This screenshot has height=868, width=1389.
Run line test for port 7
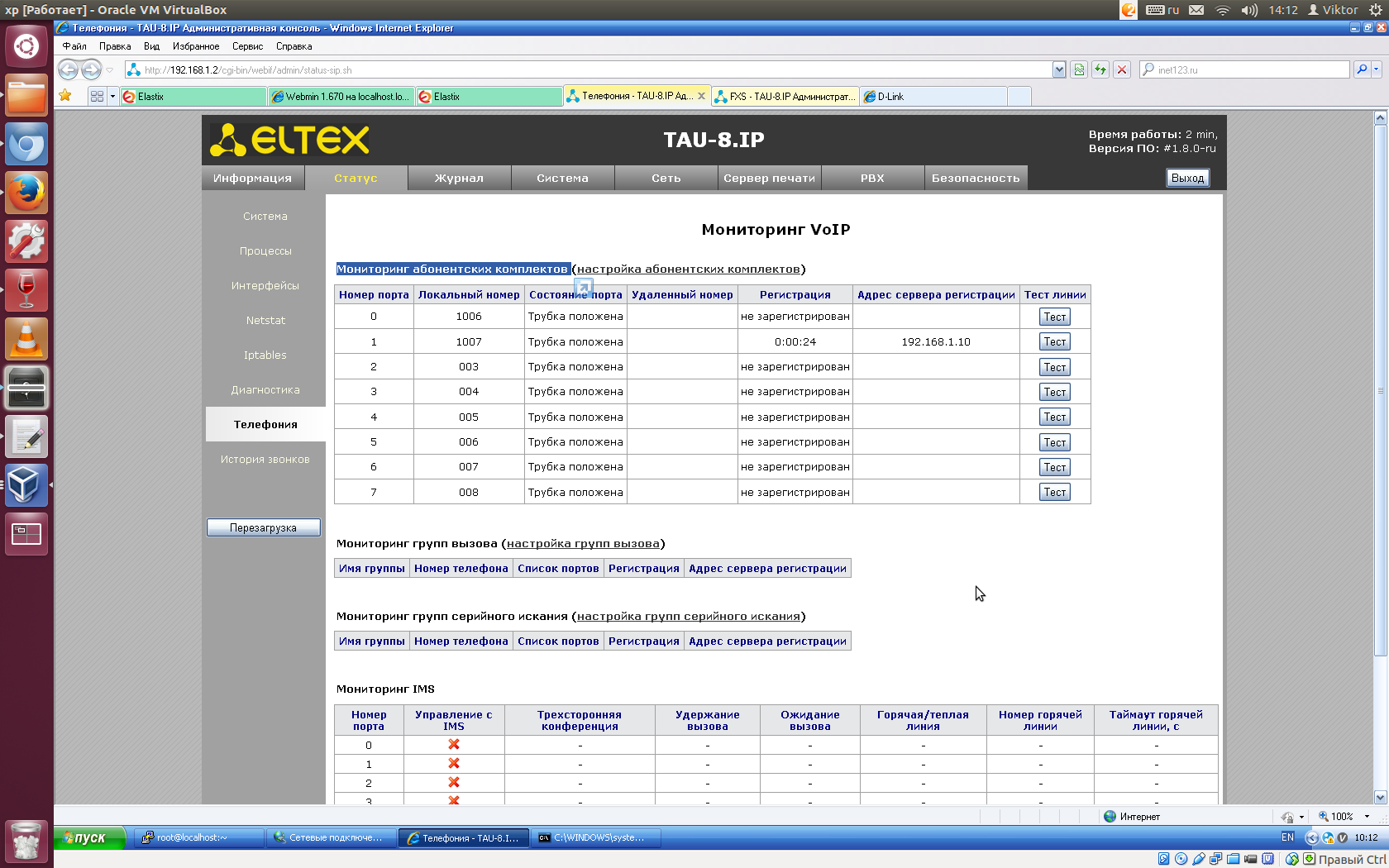(1055, 492)
